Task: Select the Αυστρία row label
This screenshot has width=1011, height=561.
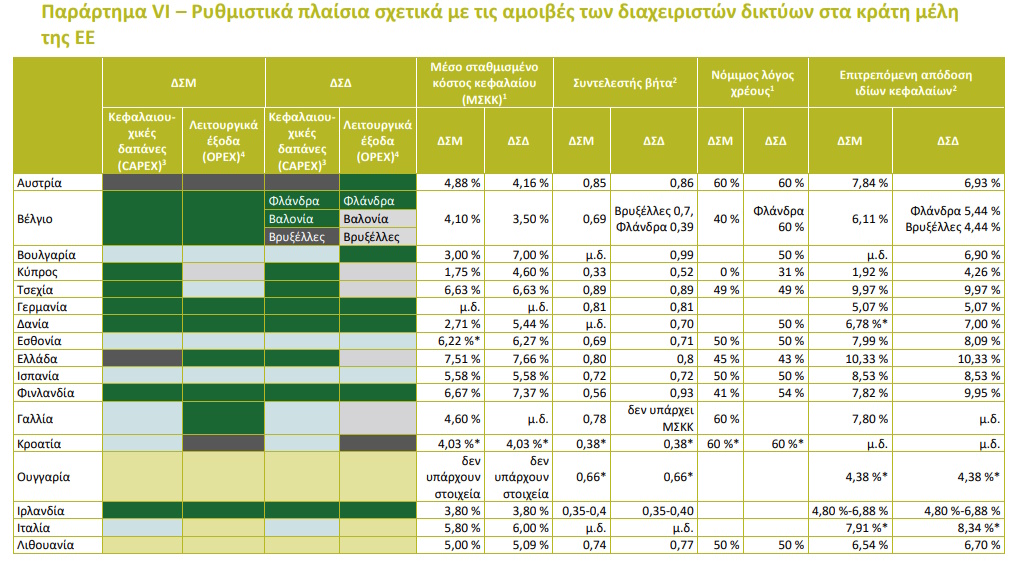Action: [41, 183]
